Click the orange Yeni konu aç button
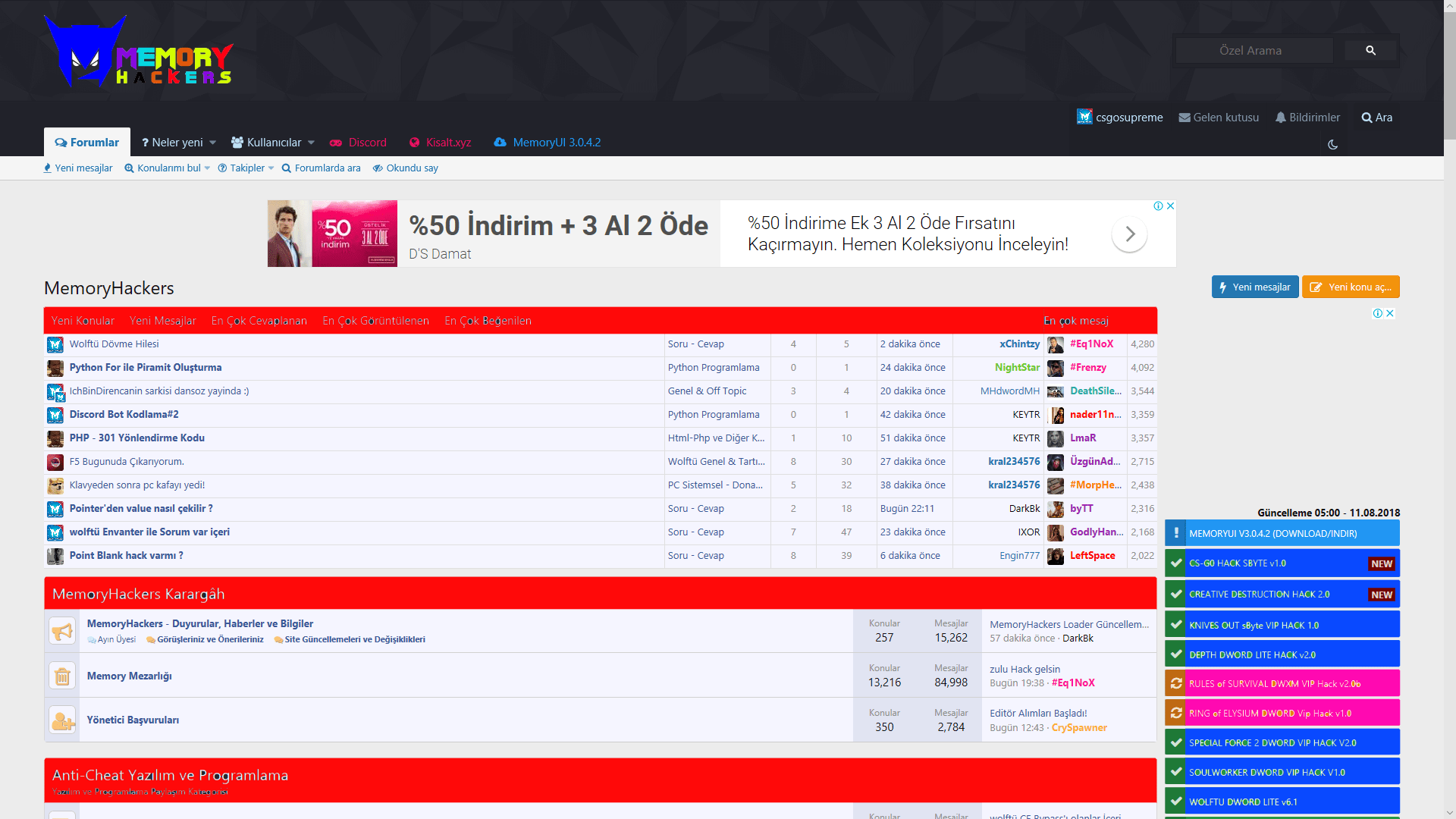This screenshot has height=819, width=1456. [1351, 287]
